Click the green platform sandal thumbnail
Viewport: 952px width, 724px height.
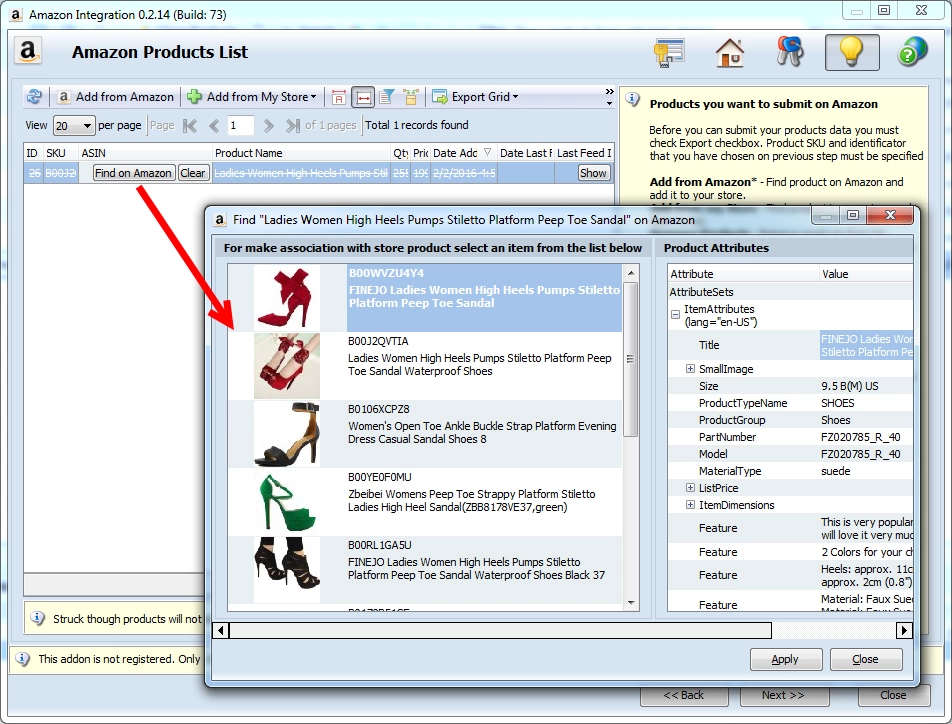[287, 502]
